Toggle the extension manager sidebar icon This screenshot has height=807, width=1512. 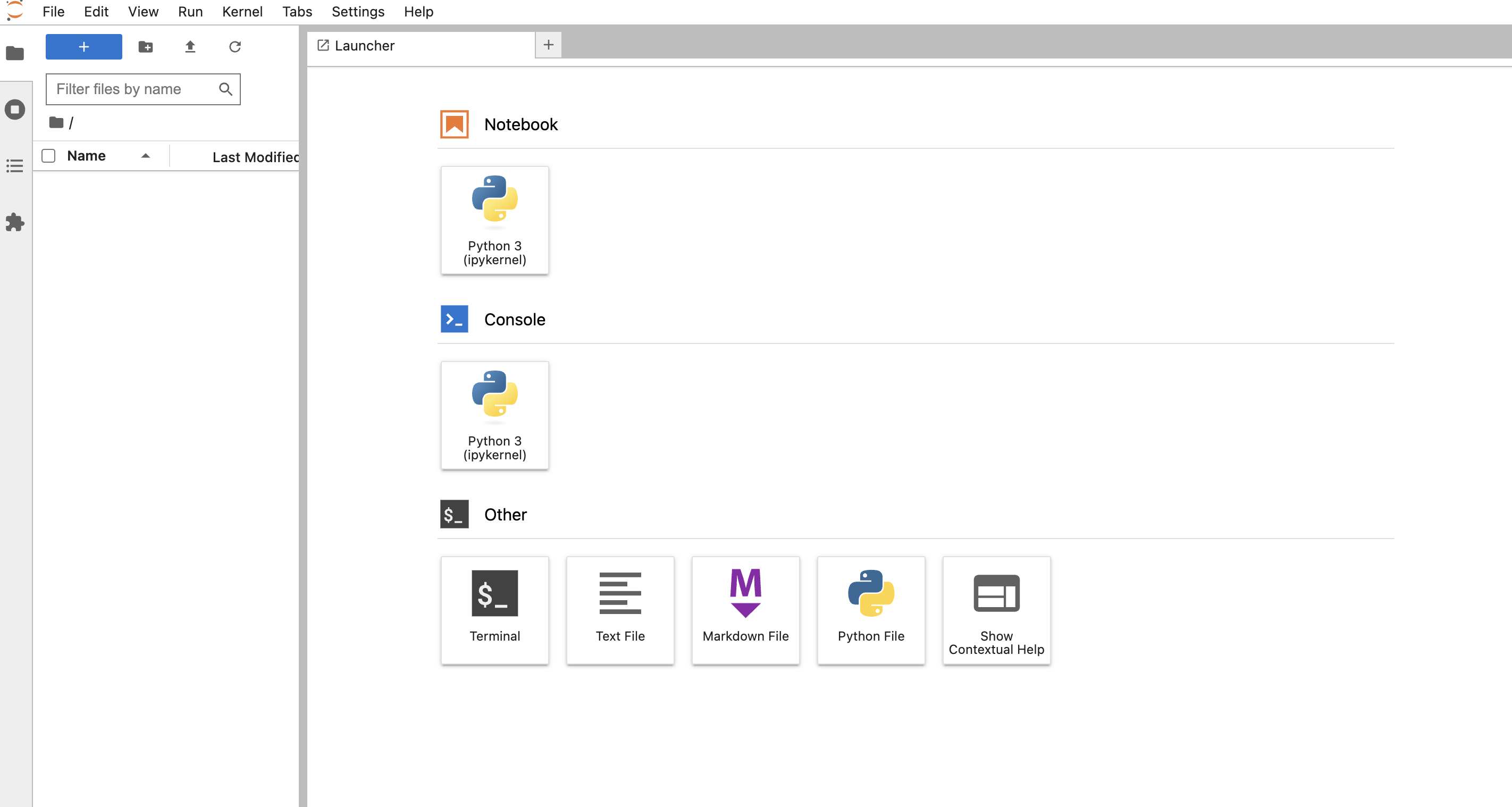coord(14,222)
